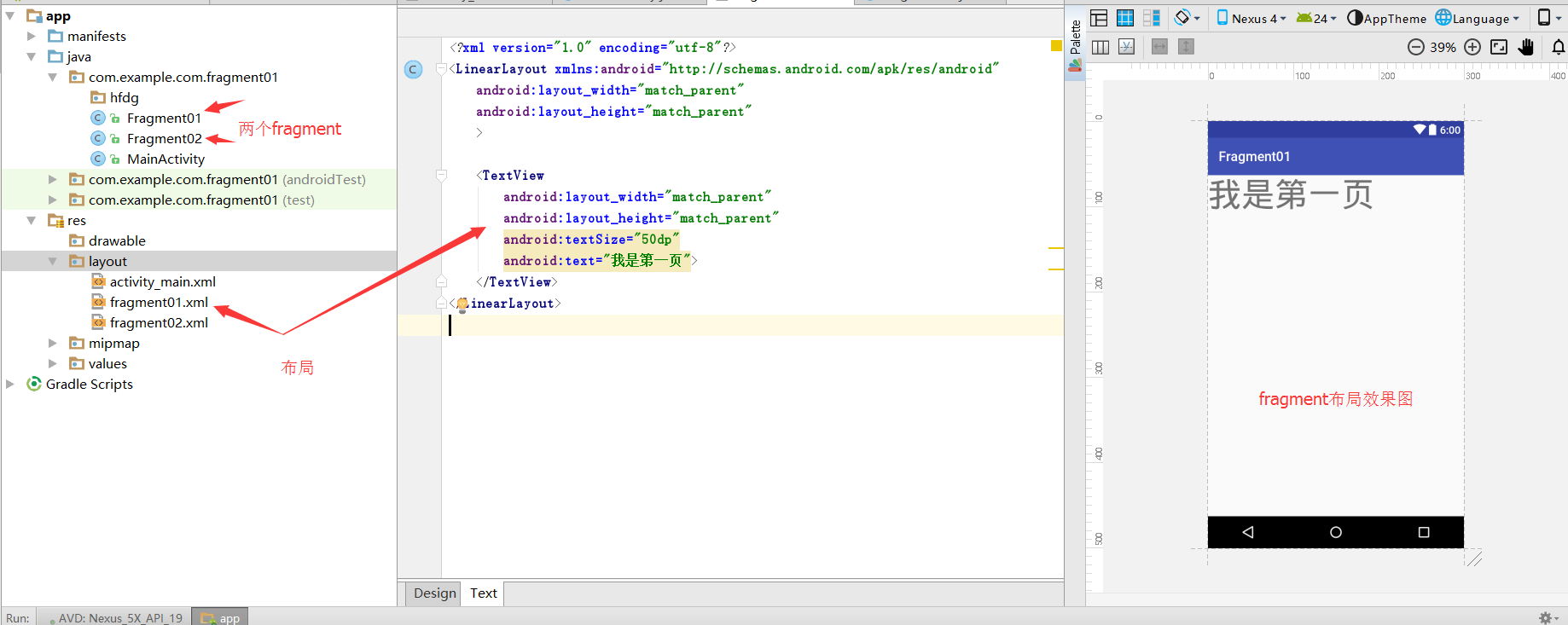The height and width of the screenshot is (625, 1568).
Task: Select the hfdg package folder
Action: (x=114, y=97)
